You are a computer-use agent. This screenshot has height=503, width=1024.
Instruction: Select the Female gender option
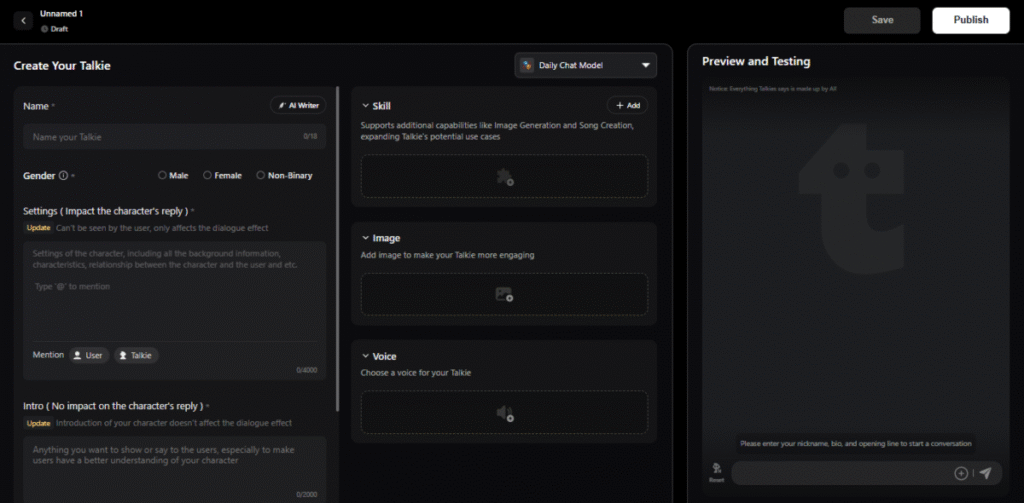[x=208, y=176]
